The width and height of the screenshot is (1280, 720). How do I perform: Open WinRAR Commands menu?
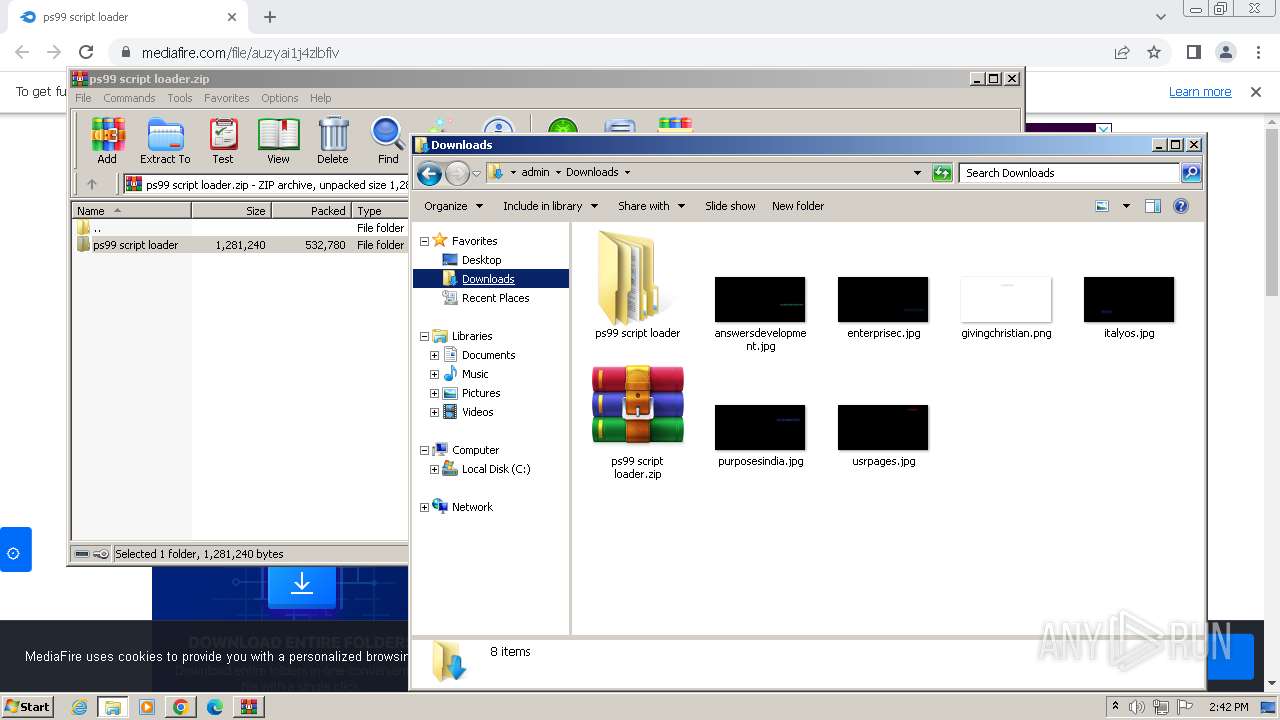point(129,98)
